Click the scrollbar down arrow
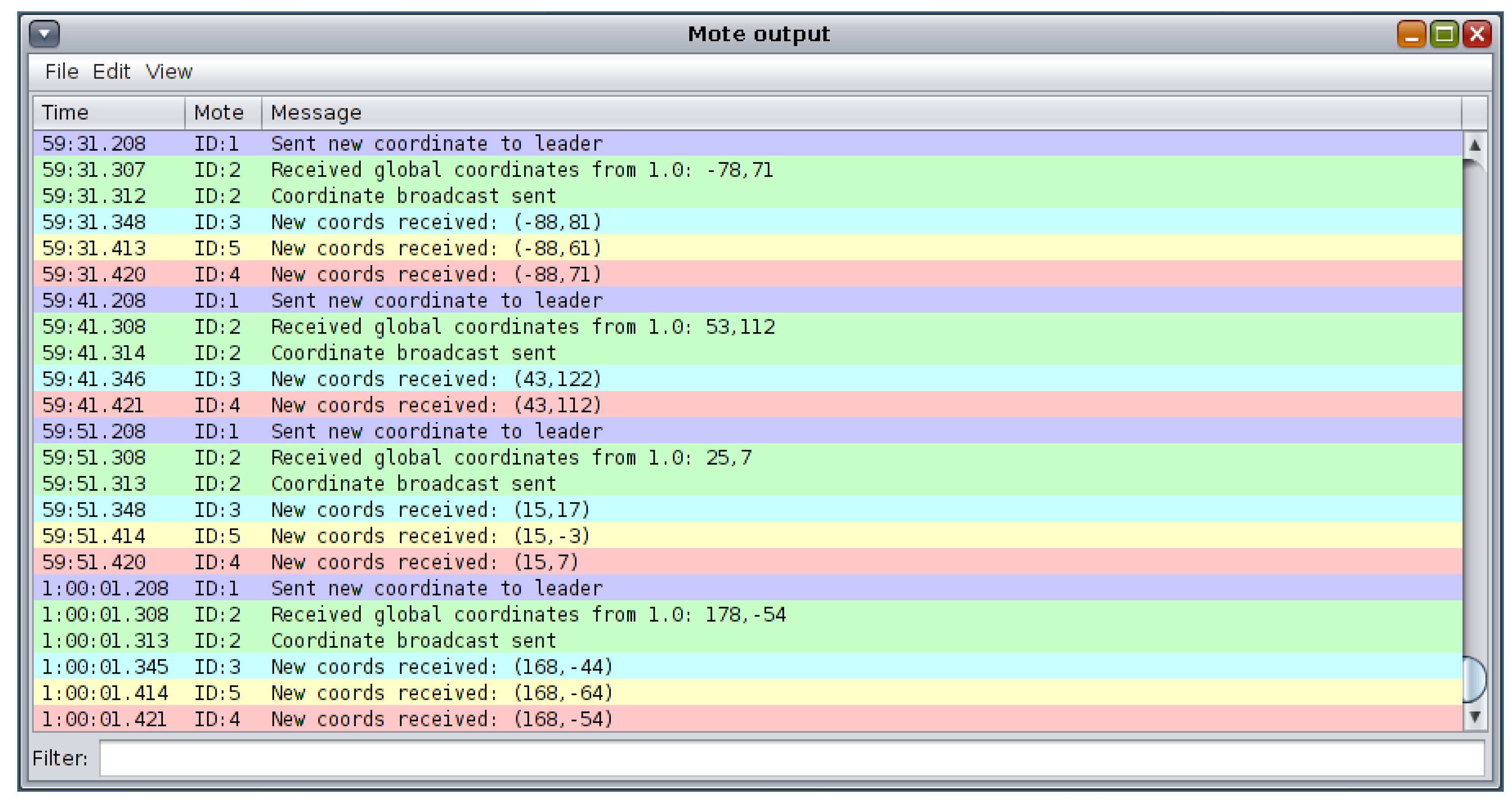This screenshot has width=1512, height=804. (1474, 717)
